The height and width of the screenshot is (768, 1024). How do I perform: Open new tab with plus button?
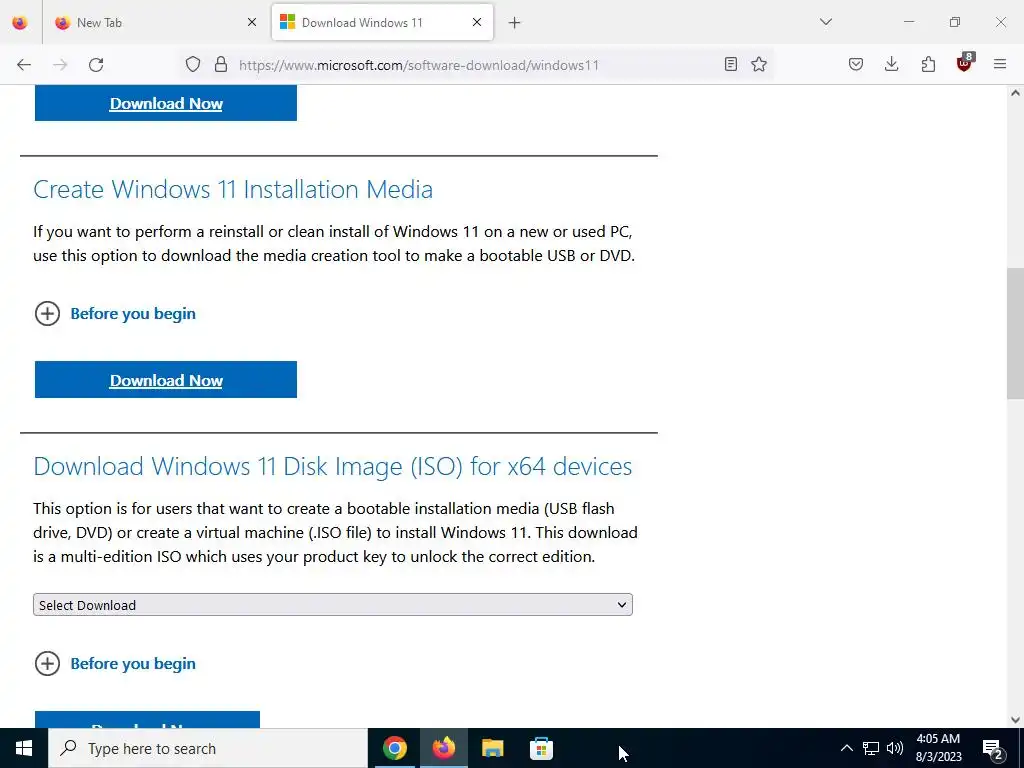click(515, 23)
